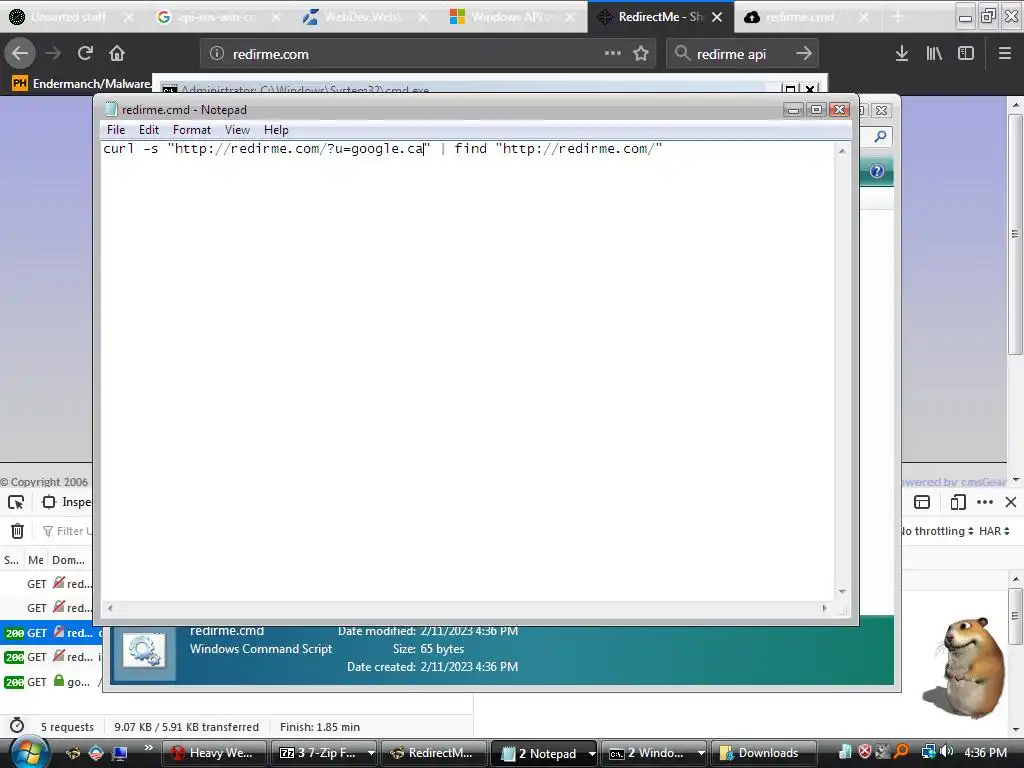Image resolution: width=1024 pixels, height=768 pixels.
Task: Open the No throttling dropdown
Action: (938, 531)
